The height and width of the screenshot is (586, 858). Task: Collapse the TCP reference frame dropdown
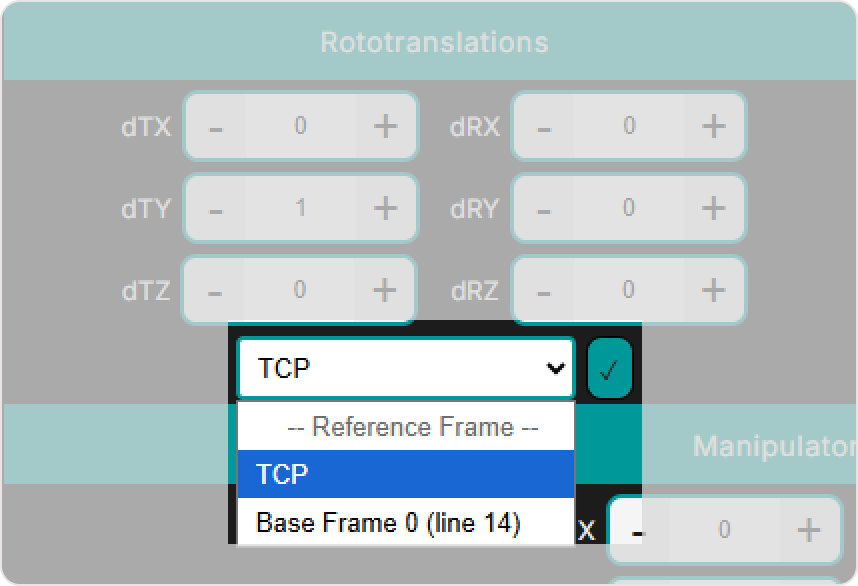(x=406, y=369)
